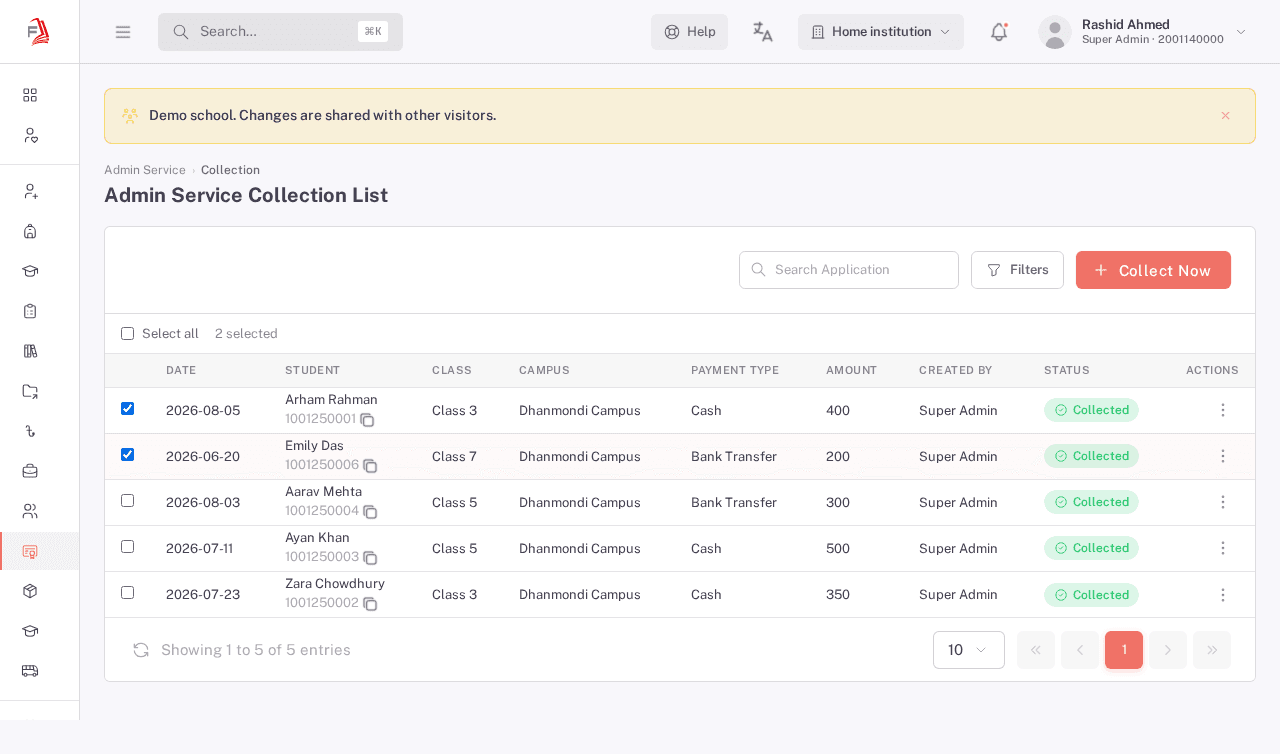This screenshot has height=754, width=1280.
Task: Open the Help button
Action: point(689,32)
